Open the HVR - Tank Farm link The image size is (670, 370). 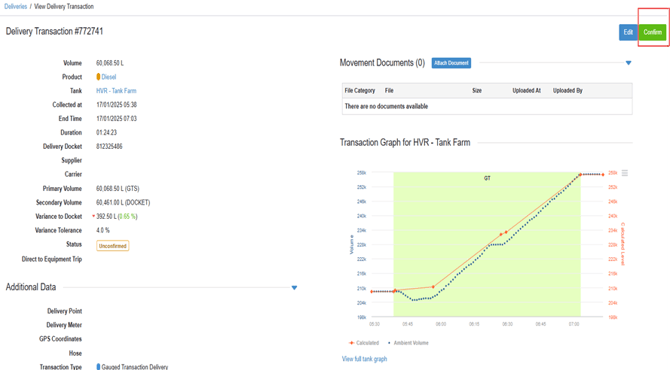[116, 91]
